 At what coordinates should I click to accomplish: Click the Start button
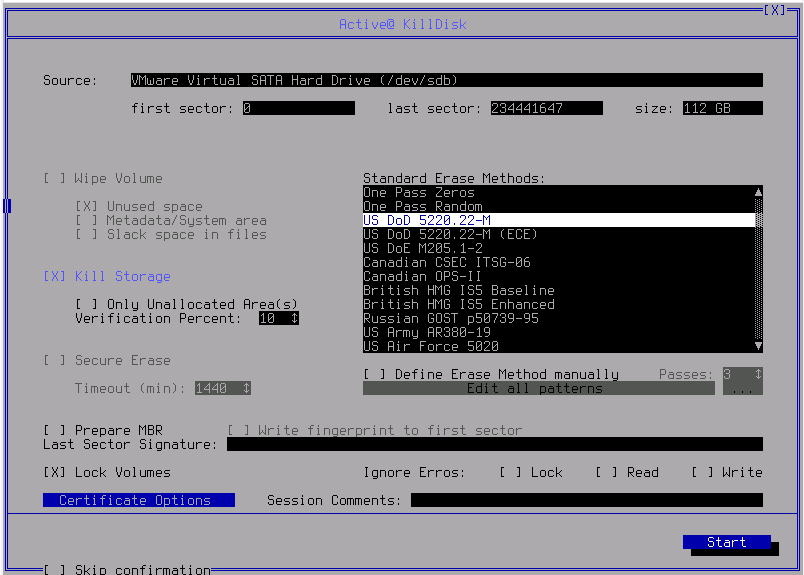coord(727,542)
